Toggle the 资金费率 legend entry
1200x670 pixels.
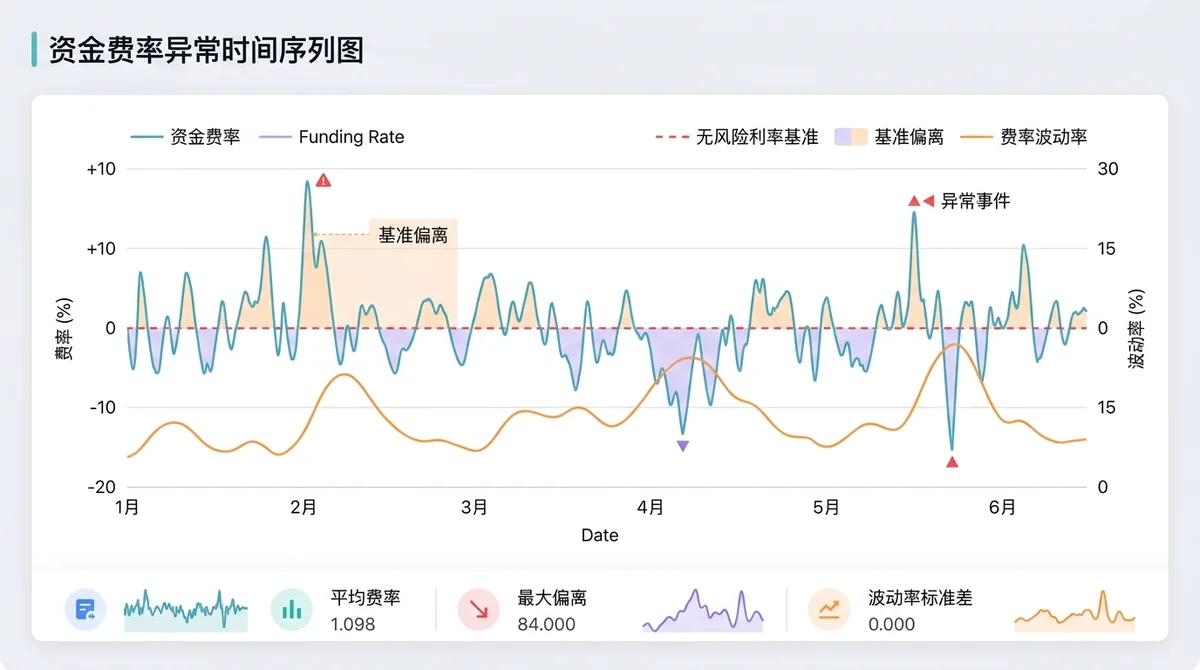(x=185, y=137)
